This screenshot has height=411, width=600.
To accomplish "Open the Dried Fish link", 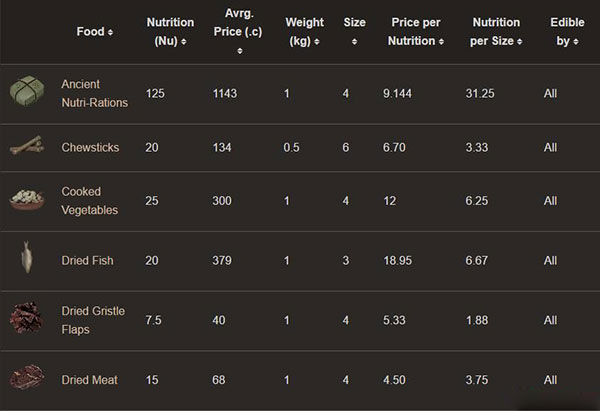I will [x=87, y=261].
